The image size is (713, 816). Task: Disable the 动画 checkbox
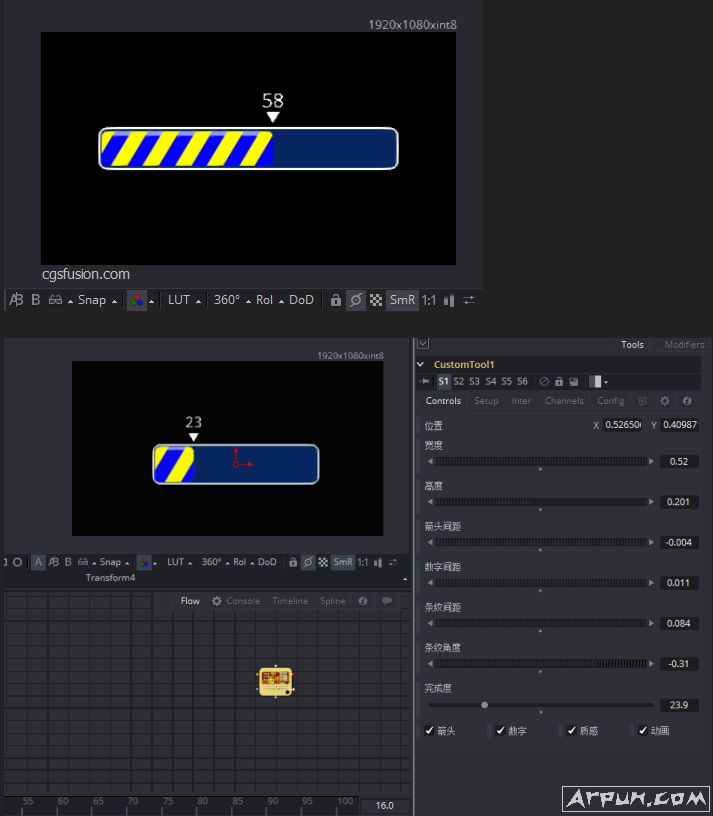tap(644, 731)
